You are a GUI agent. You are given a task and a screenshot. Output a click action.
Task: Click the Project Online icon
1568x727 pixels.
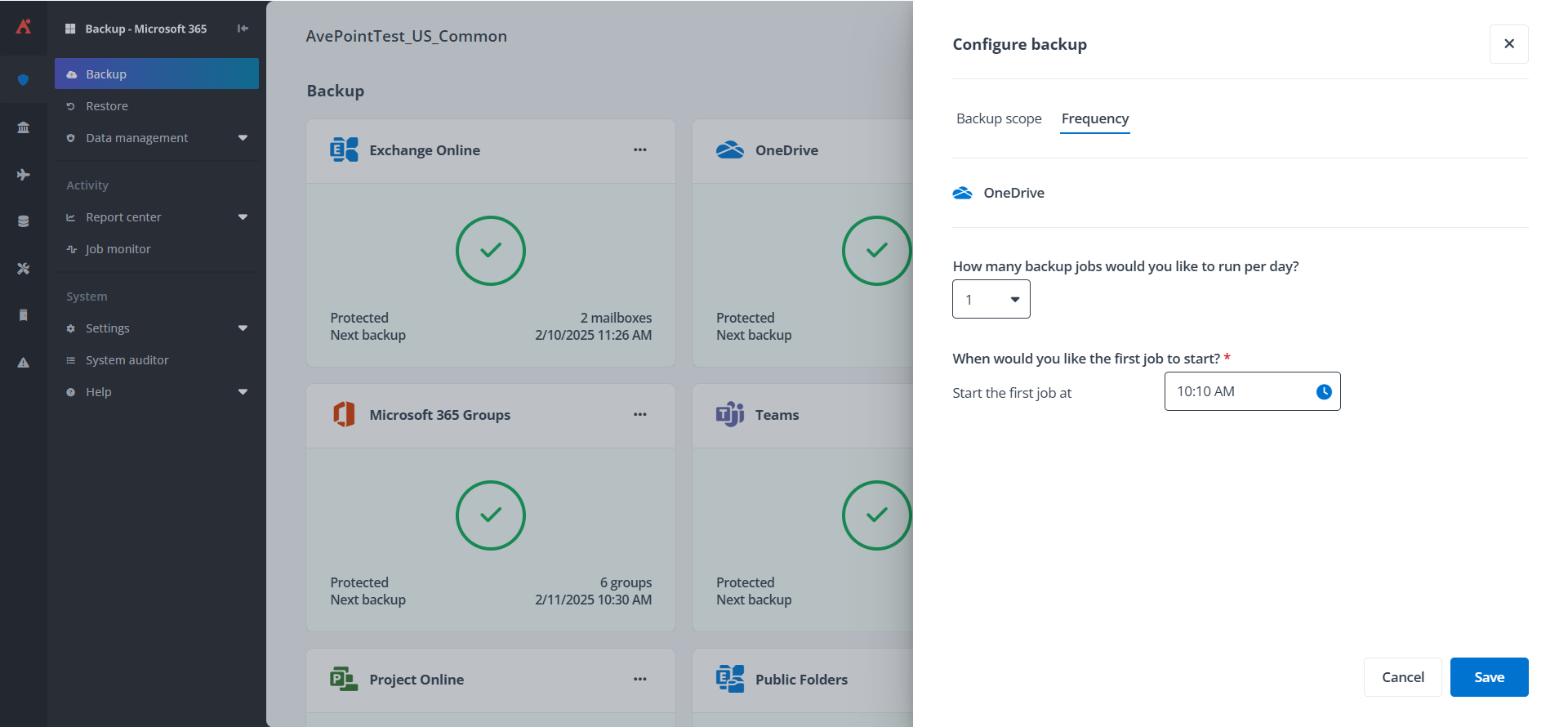coord(344,679)
